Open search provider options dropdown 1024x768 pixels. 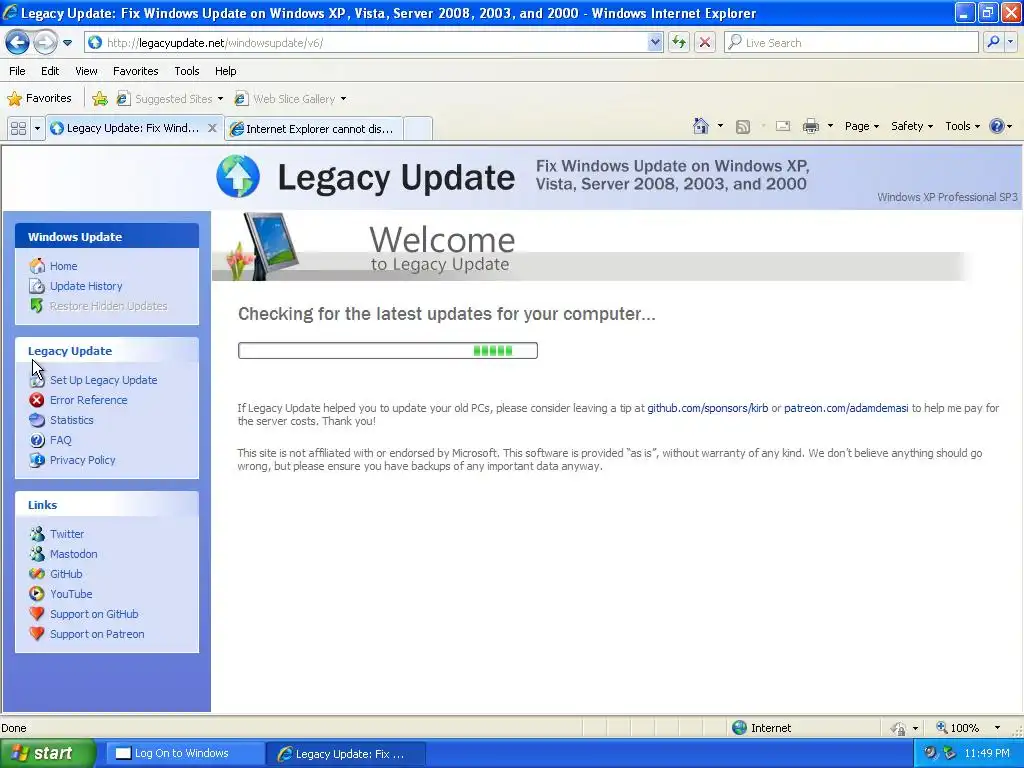1011,42
